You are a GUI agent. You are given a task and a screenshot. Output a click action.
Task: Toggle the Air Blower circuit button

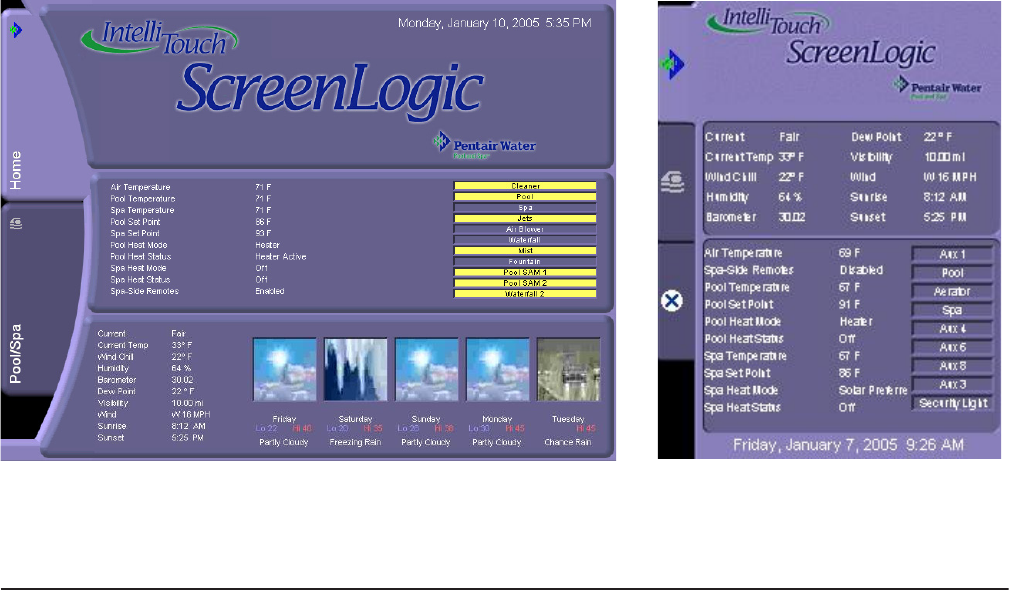click(x=525, y=229)
